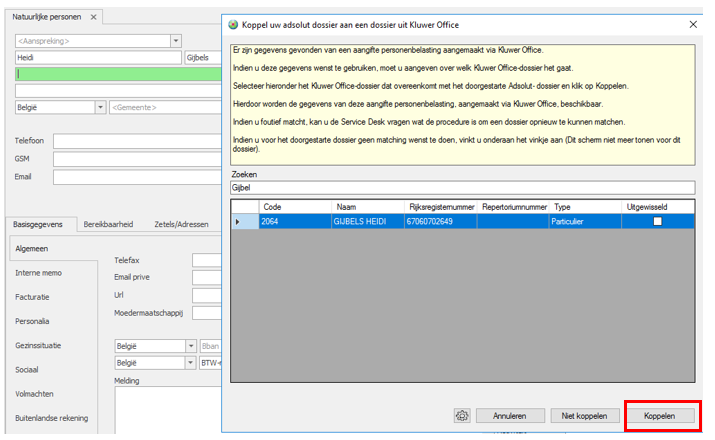Viewport: 715px width, 440px height.
Task: Close the Natuurlijke personen tab with X
Action: point(93,18)
